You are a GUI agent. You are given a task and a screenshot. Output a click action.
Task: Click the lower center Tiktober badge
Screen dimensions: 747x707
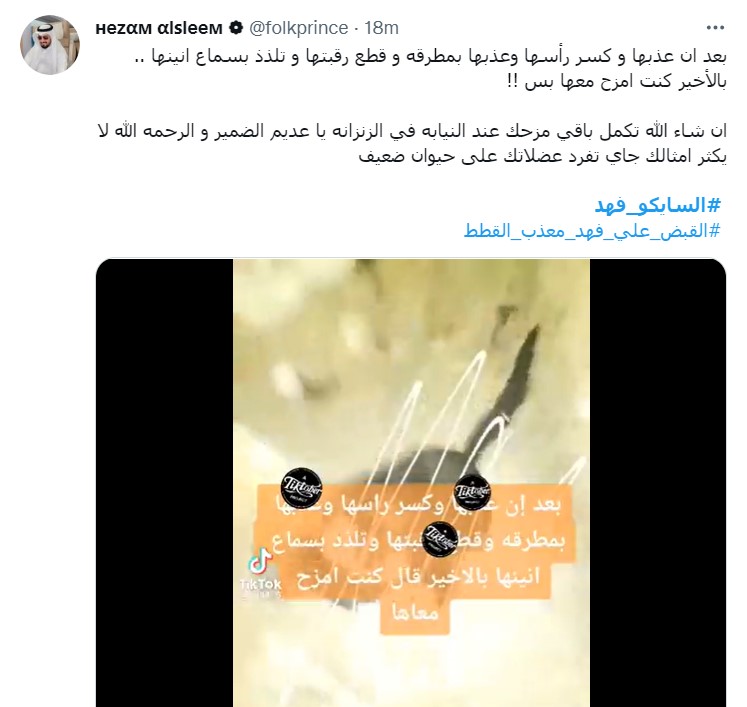pyautogui.click(x=440, y=539)
